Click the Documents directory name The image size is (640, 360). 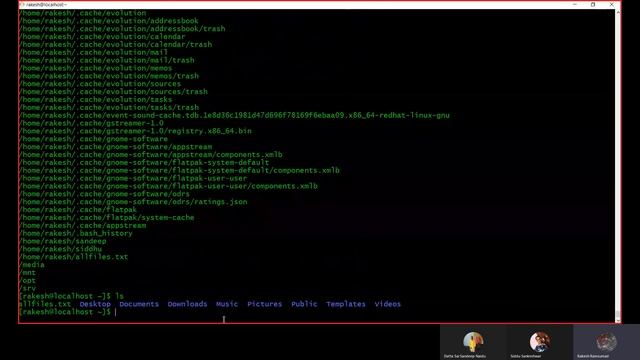pyautogui.click(x=139, y=304)
